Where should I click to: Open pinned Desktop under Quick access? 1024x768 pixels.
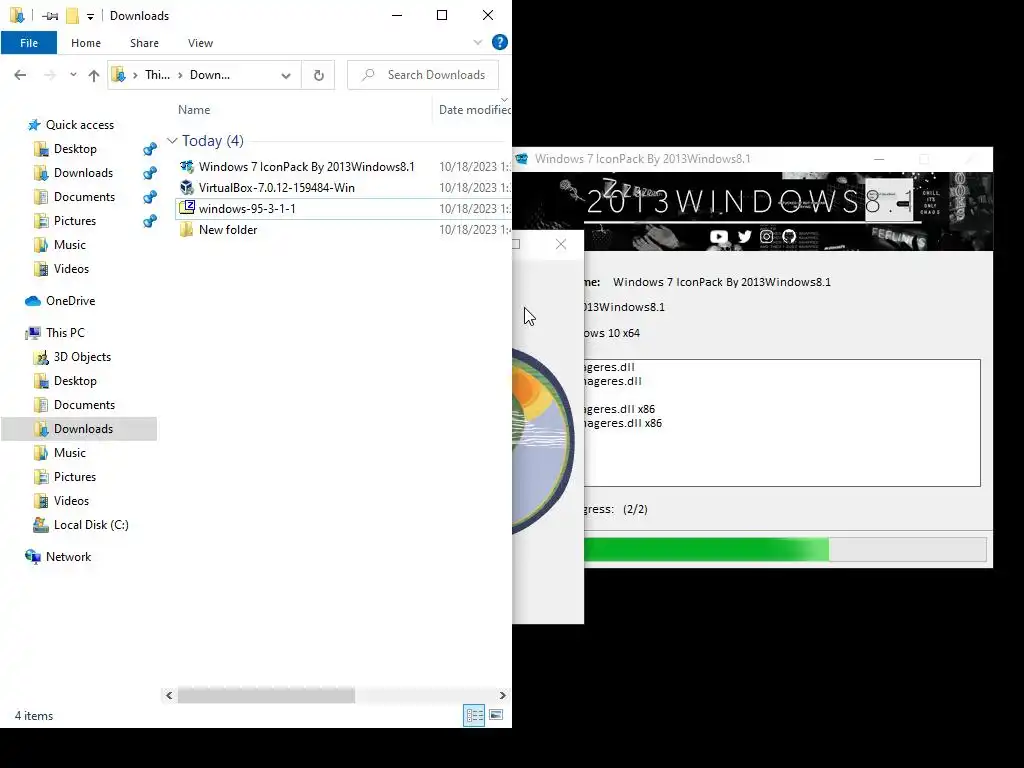tap(75, 149)
